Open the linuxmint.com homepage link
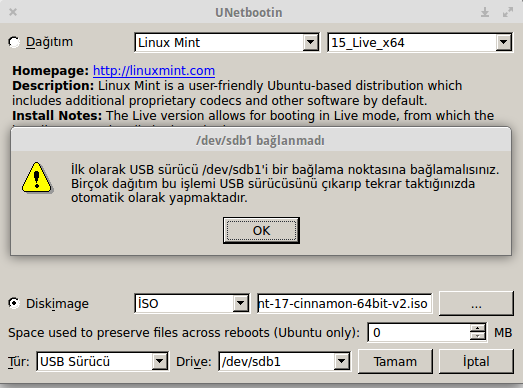The width and height of the screenshot is (523, 388). pos(154,71)
